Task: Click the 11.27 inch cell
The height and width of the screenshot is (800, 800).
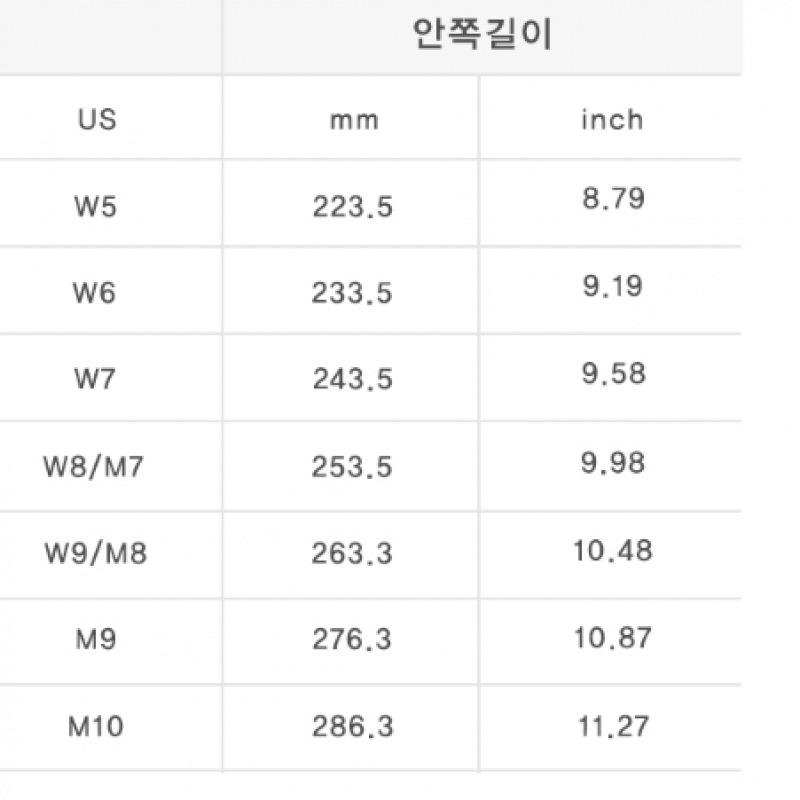Action: point(613,727)
